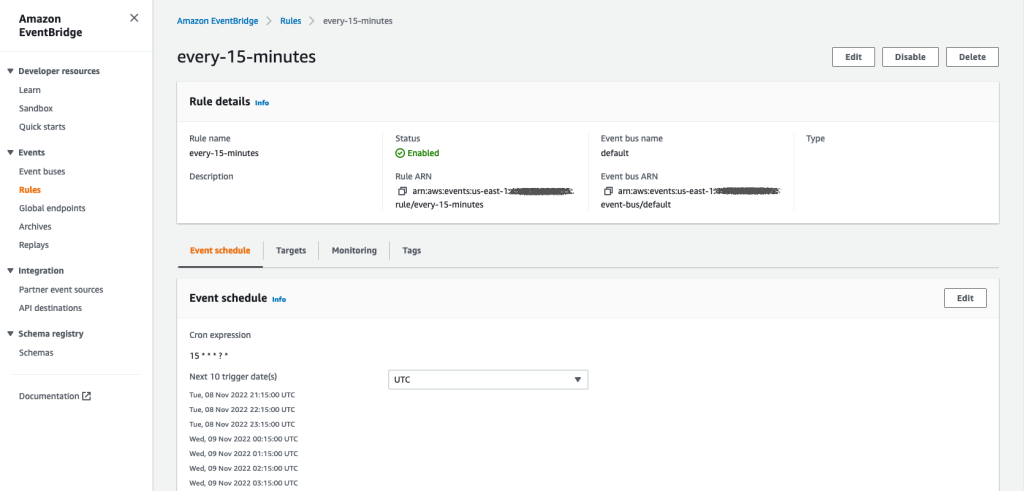
Task: Collapse the Developer resources section
Action: [x=10, y=71]
